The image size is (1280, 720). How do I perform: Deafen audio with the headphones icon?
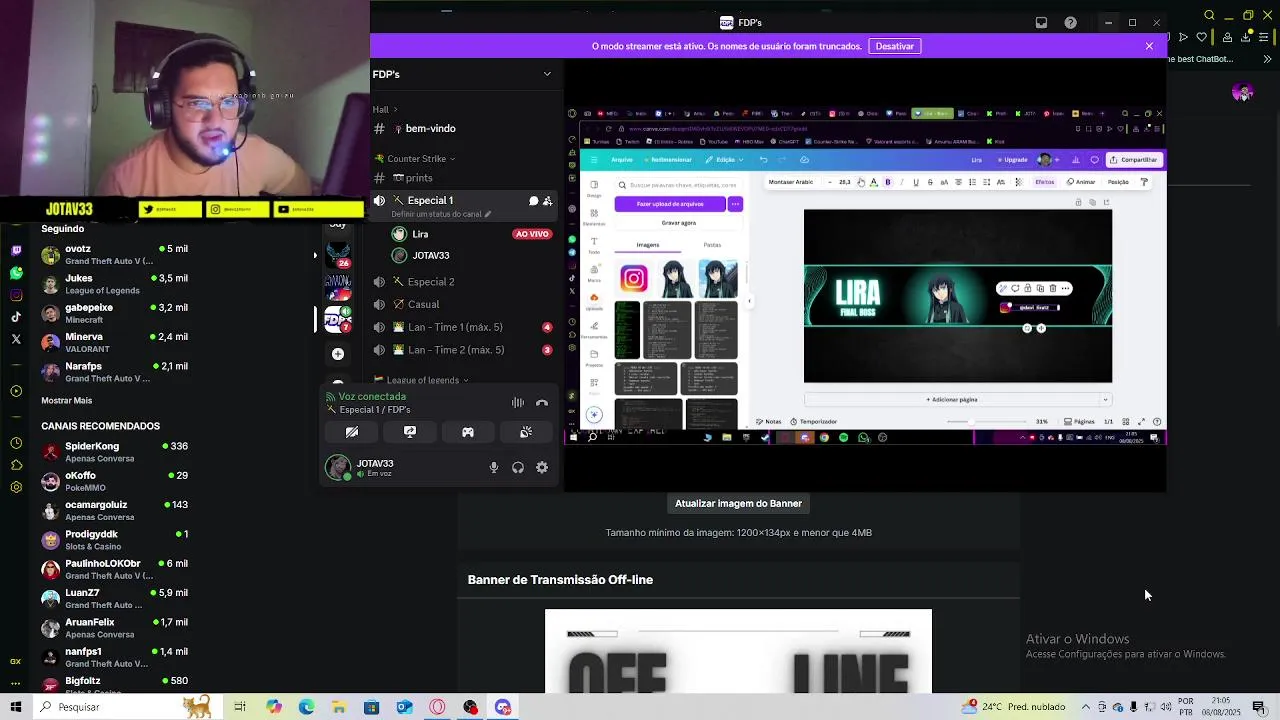point(518,467)
